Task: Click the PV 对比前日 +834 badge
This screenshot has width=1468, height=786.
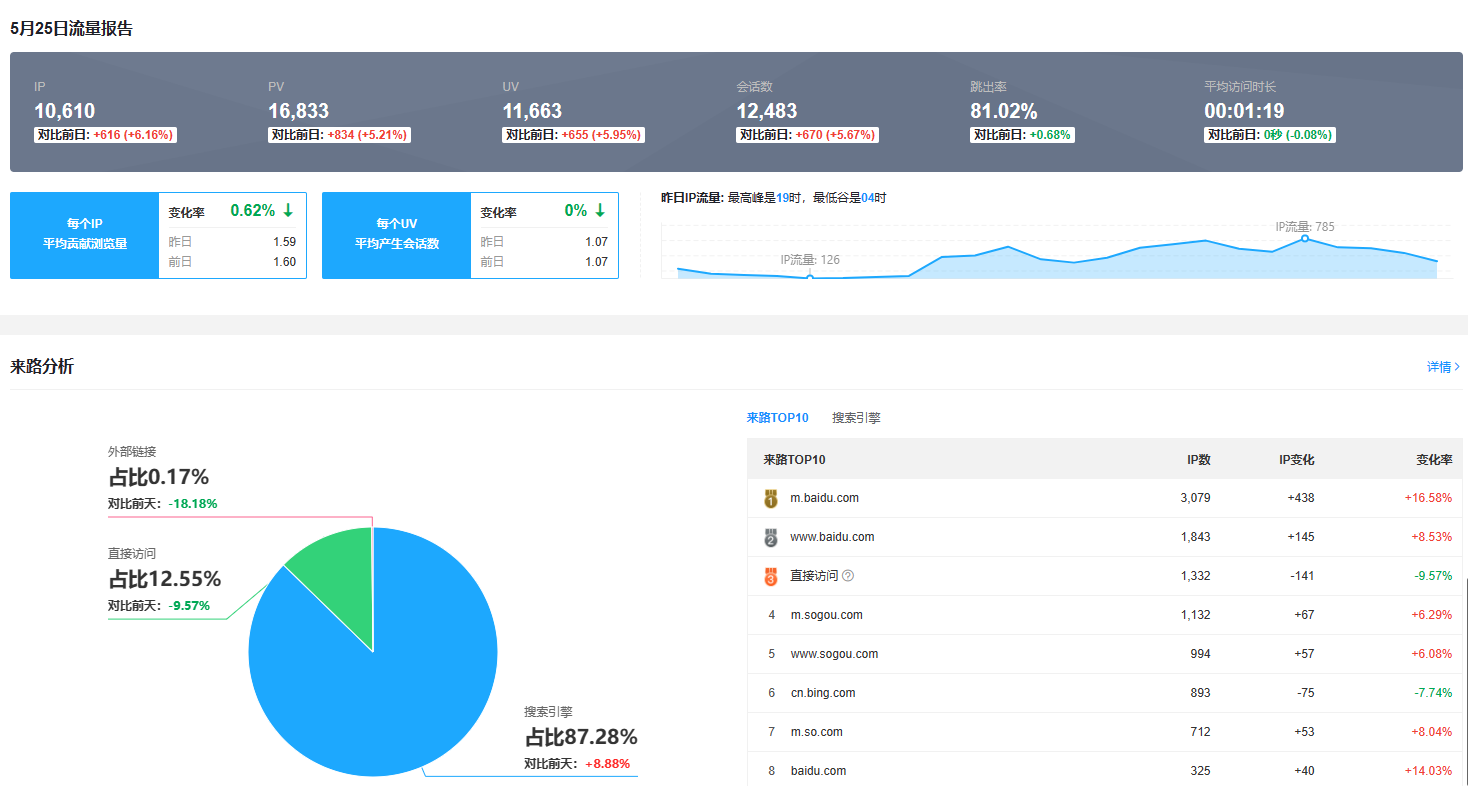Action: (x=340, y=135)
